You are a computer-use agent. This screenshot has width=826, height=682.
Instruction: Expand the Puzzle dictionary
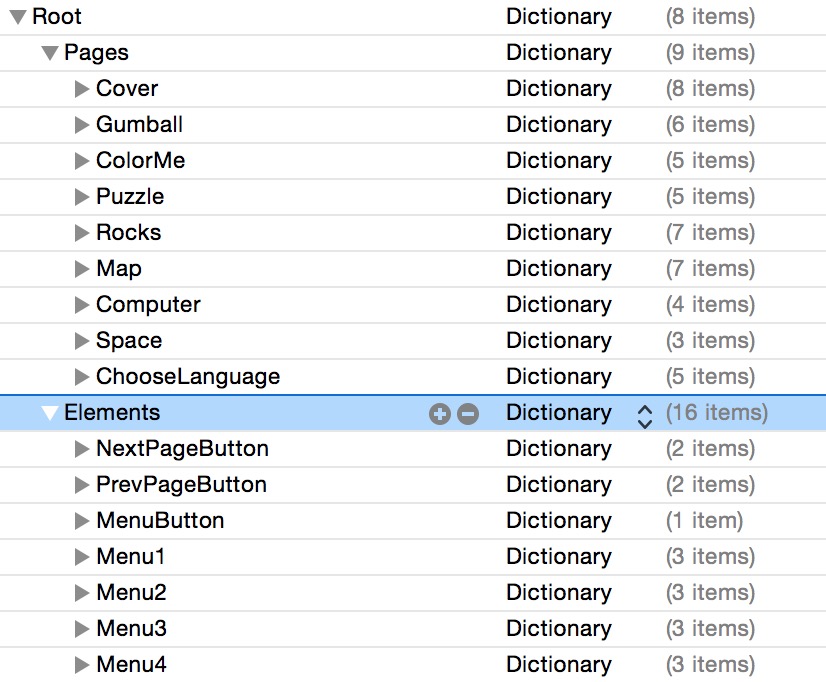[82, 196]
